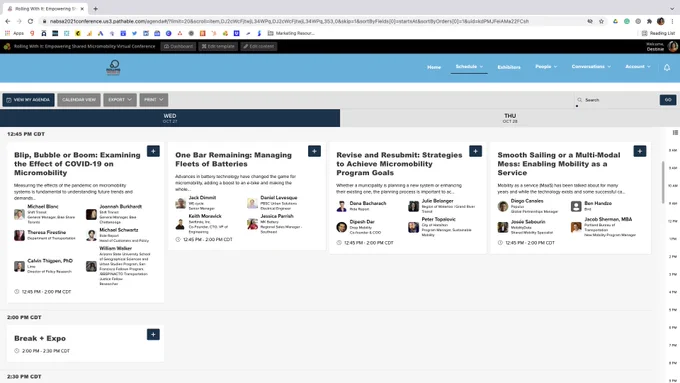
Task: Click the agenda Search field
Action: pyautogui.click(x=617, y=100)
